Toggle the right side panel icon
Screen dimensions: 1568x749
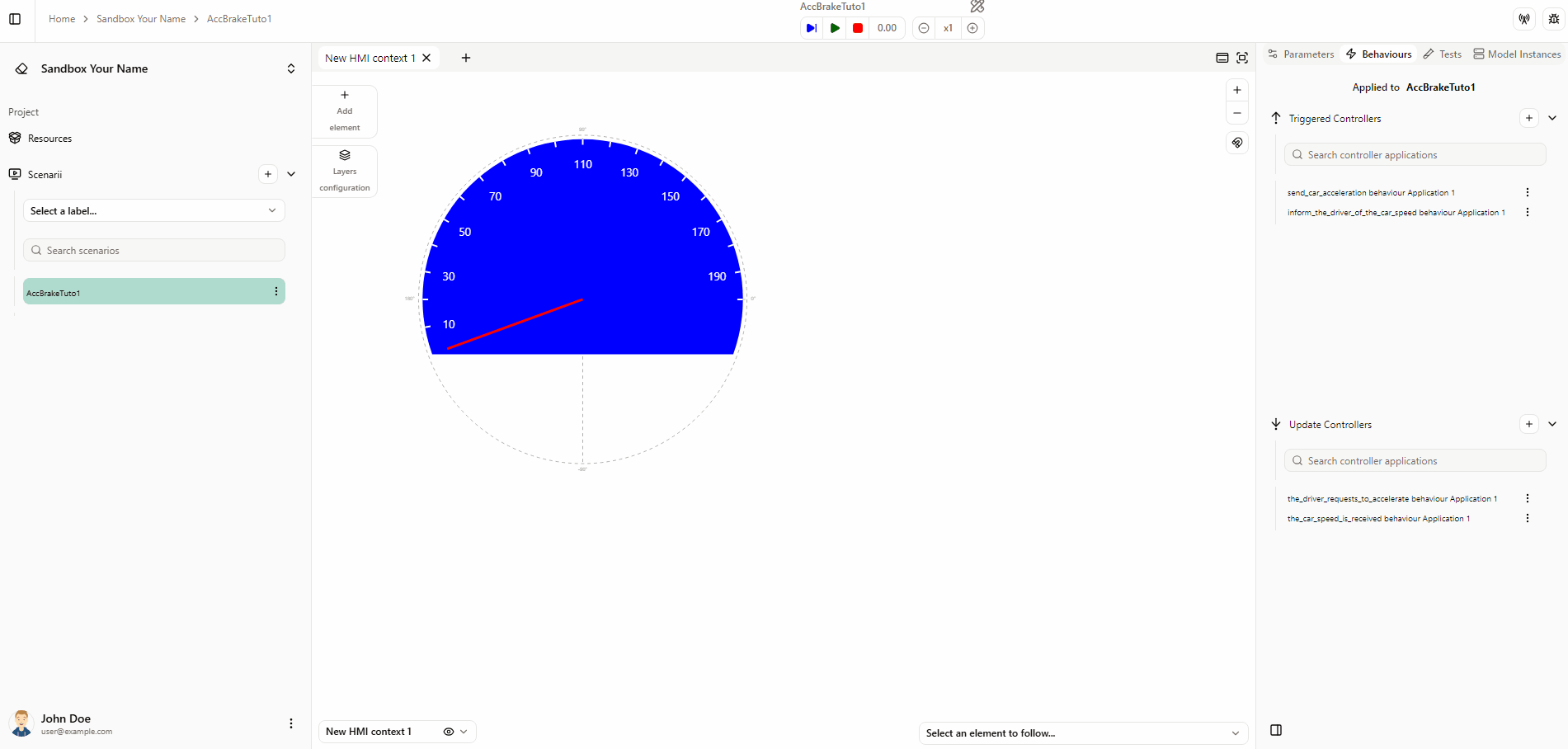1276,729
